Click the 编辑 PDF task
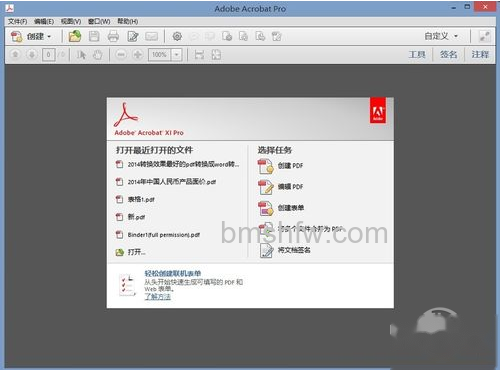500x370 pixels. [290, 187]
